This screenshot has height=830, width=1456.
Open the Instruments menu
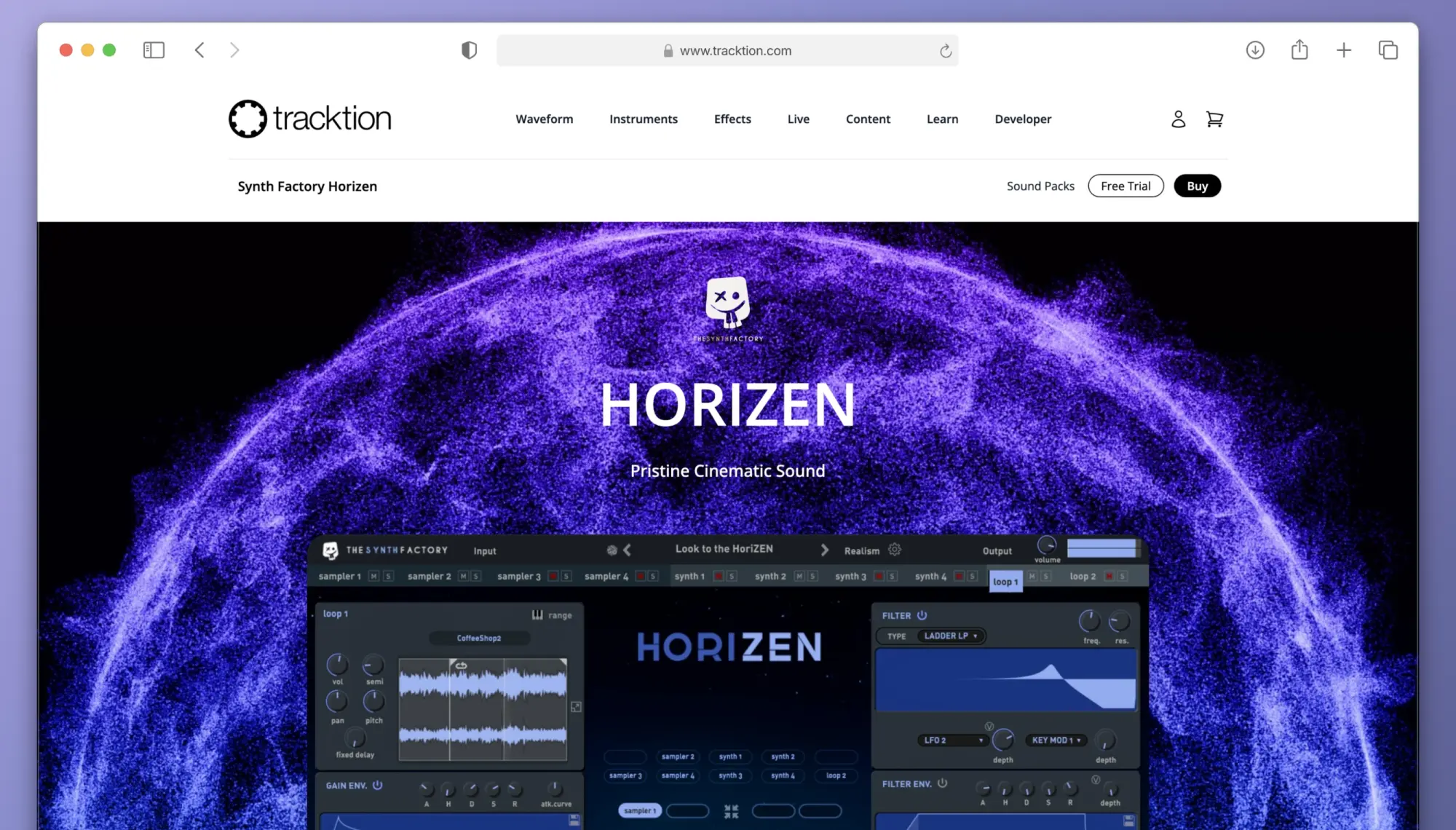[643, 119]
